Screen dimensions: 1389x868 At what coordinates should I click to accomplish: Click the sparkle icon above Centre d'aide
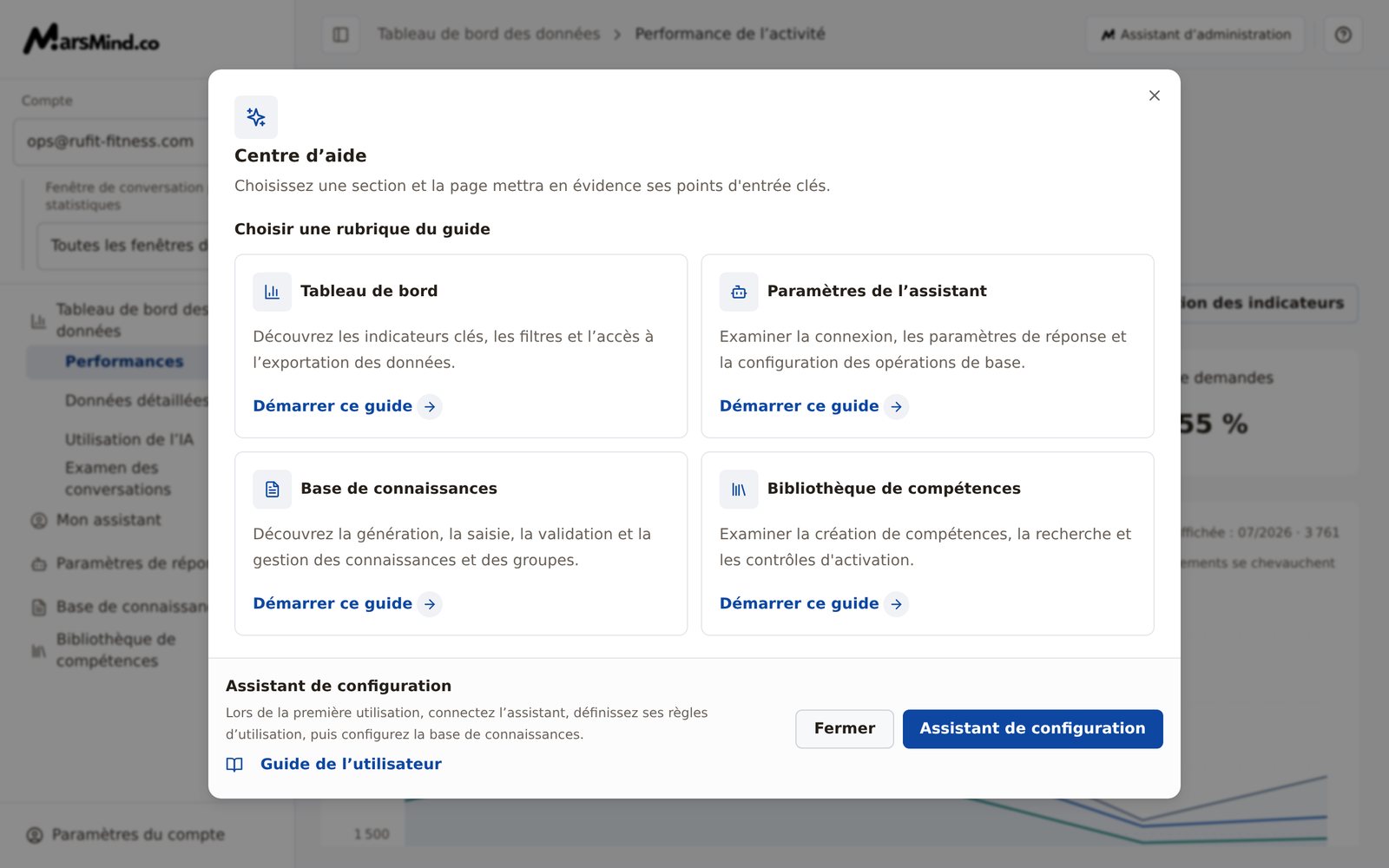256,117
